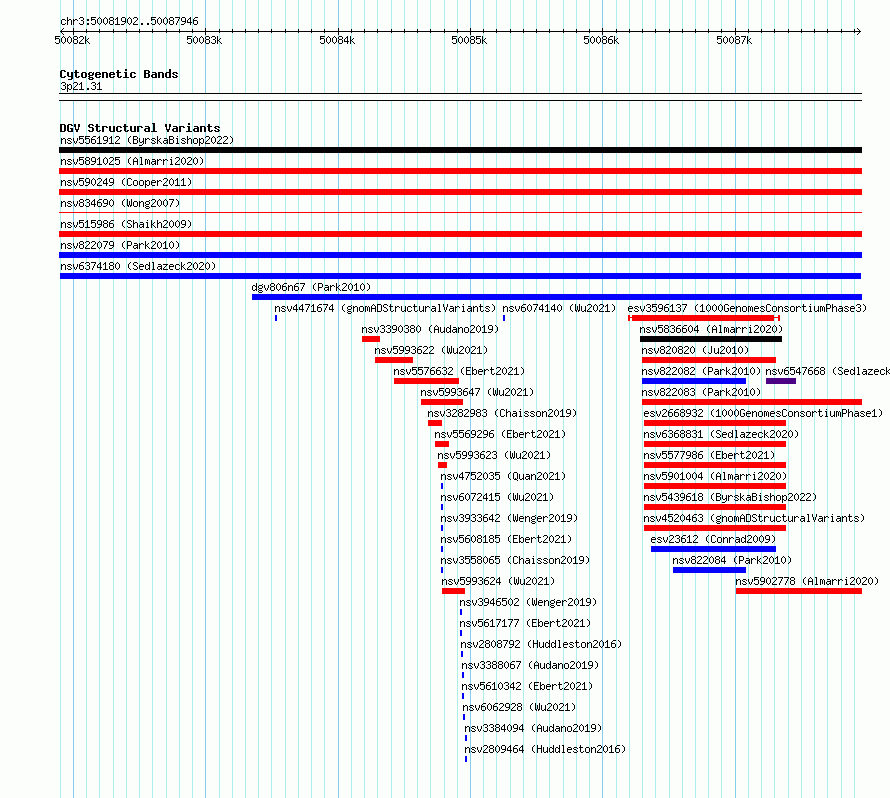Click nsv5836604 (Almarri2020) label
The height and width of the screenshot is (798, 890).
pos(711,329)
